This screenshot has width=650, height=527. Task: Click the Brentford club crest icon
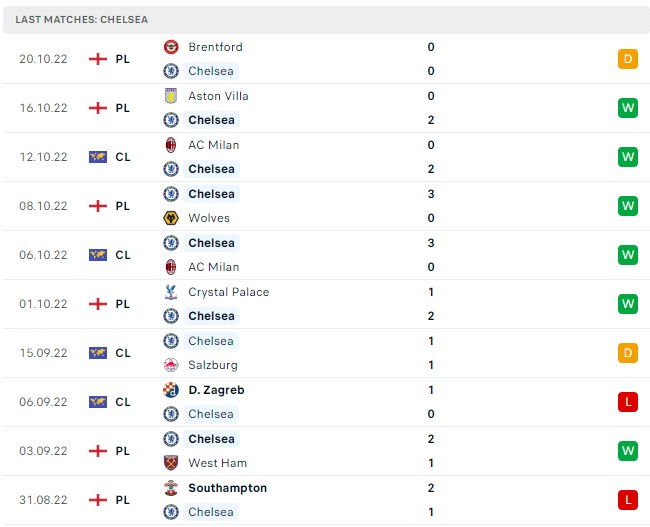[x=171, y=47]
